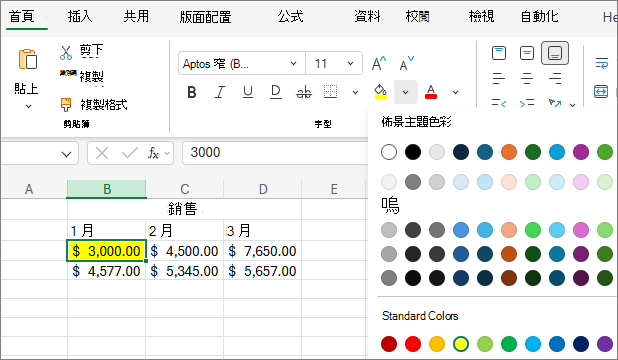Pick the yellow standard color swatch

[x=461, y=344]
